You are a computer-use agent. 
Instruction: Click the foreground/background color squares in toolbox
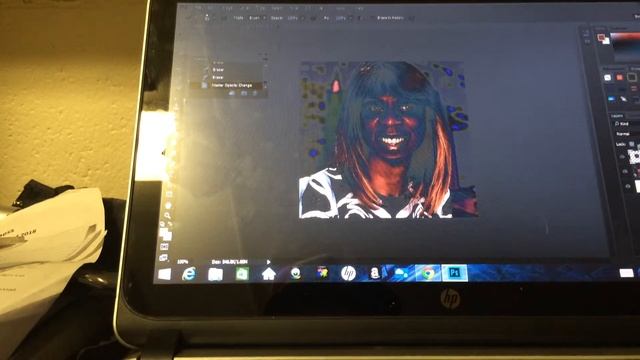click(166, 235)
